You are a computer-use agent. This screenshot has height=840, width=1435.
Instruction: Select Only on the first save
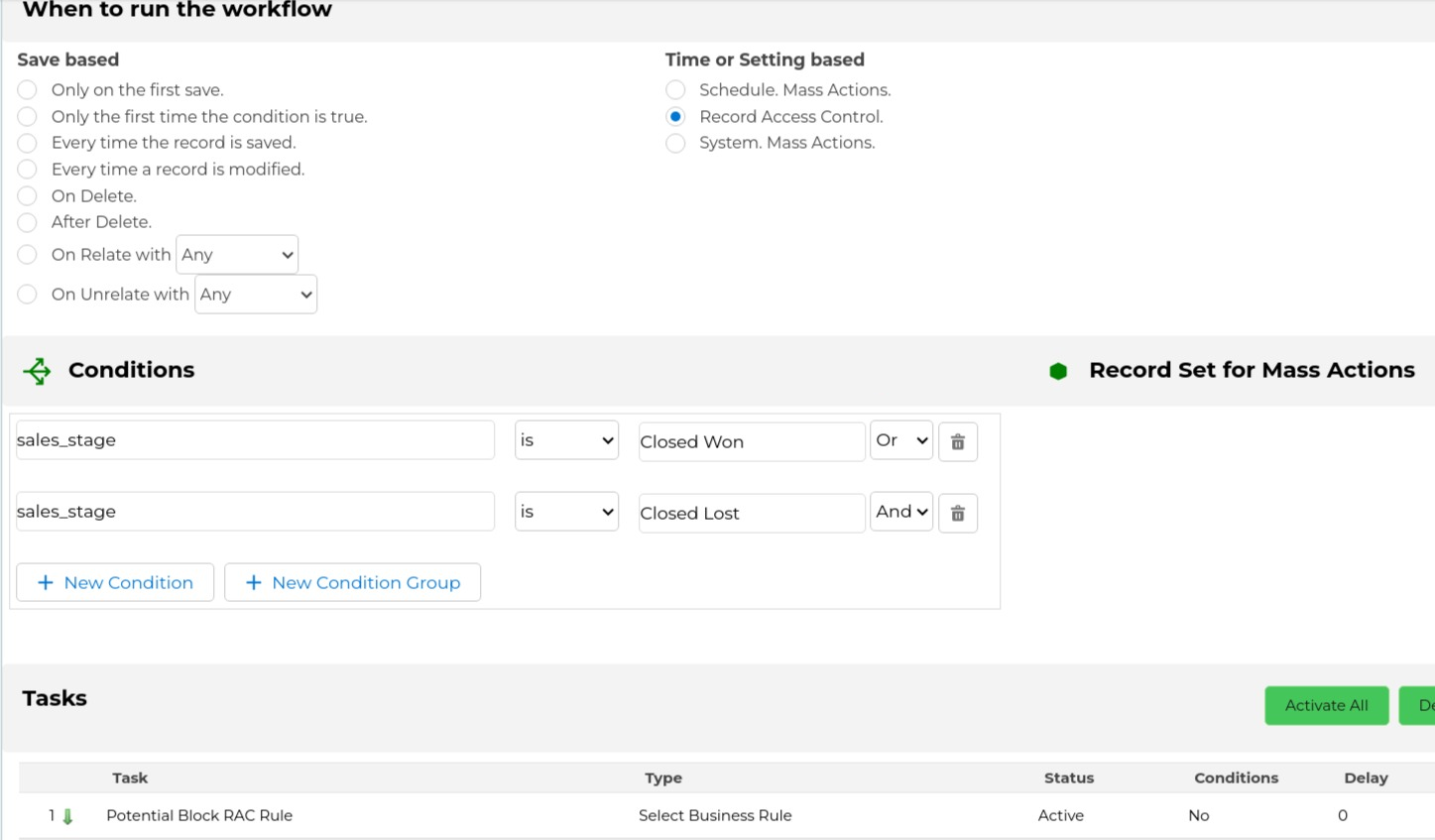[27, 90]
